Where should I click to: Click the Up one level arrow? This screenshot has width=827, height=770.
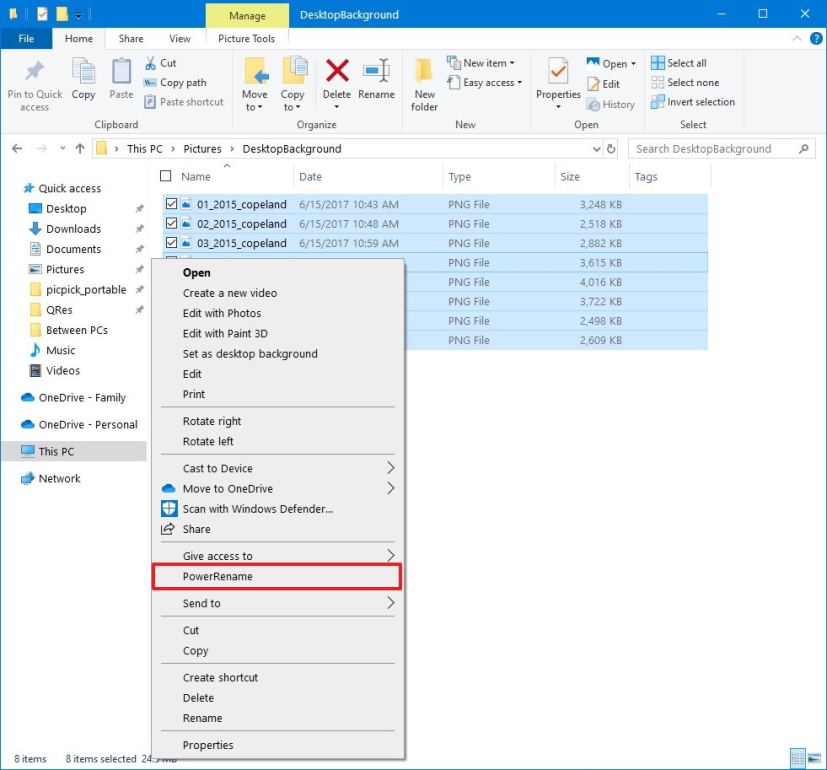click(80, 149)
